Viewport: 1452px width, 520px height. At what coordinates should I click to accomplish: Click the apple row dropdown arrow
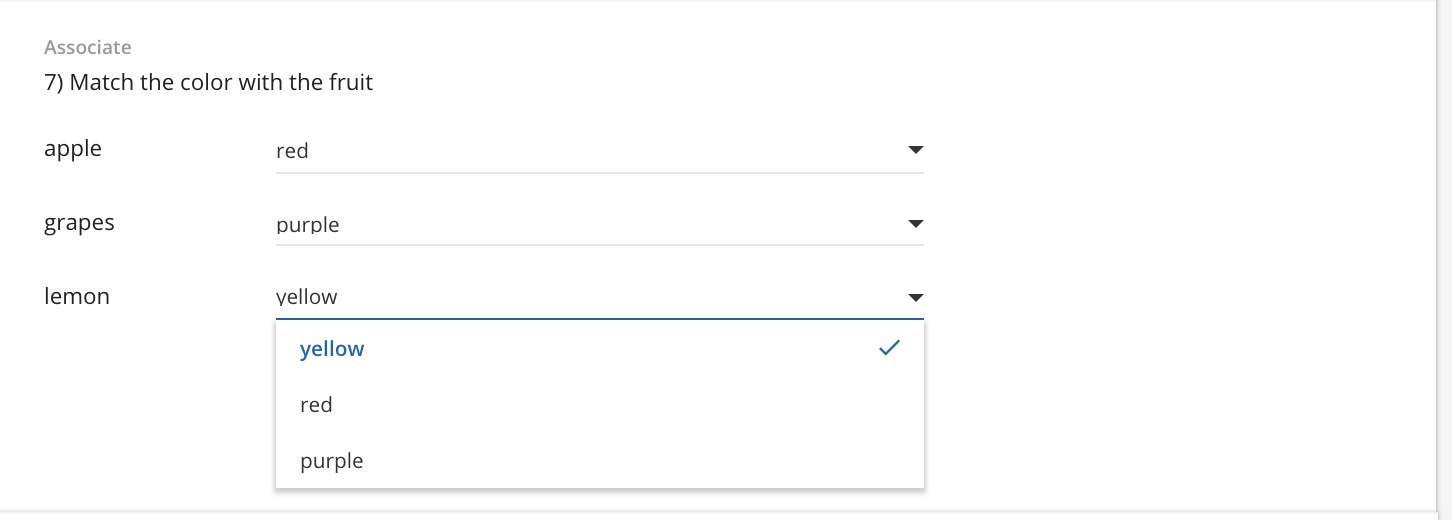pyautogui.click(x=914, y=151)
